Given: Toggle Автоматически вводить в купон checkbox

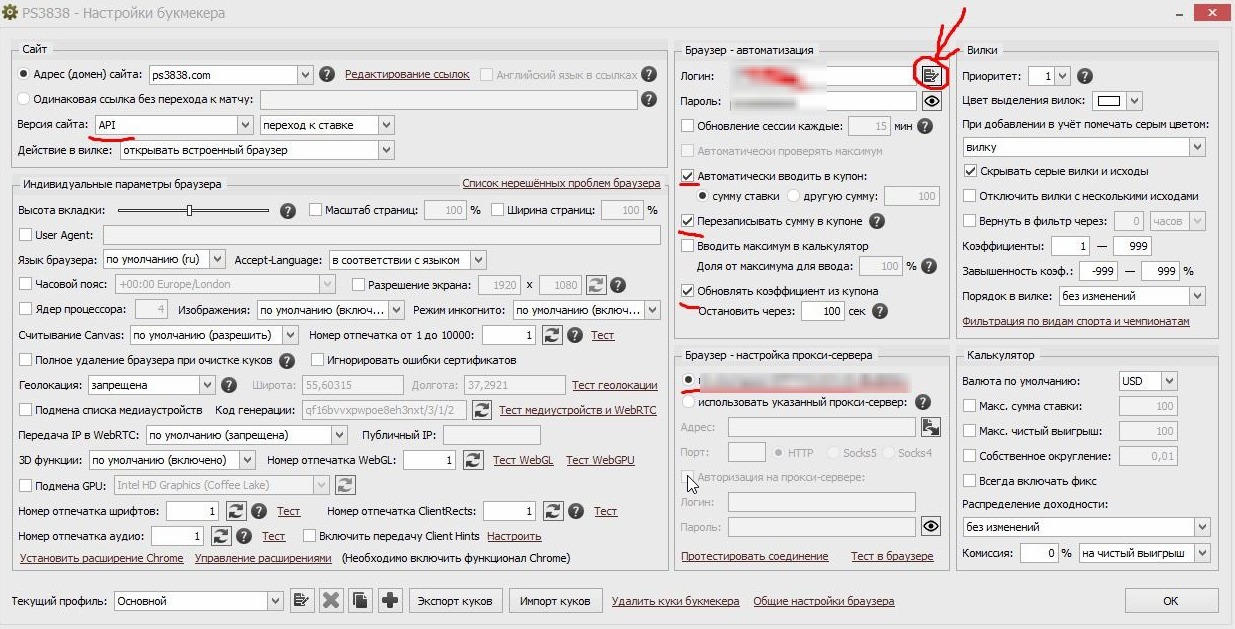Looking at the screenshot, I should pos(687,176).
